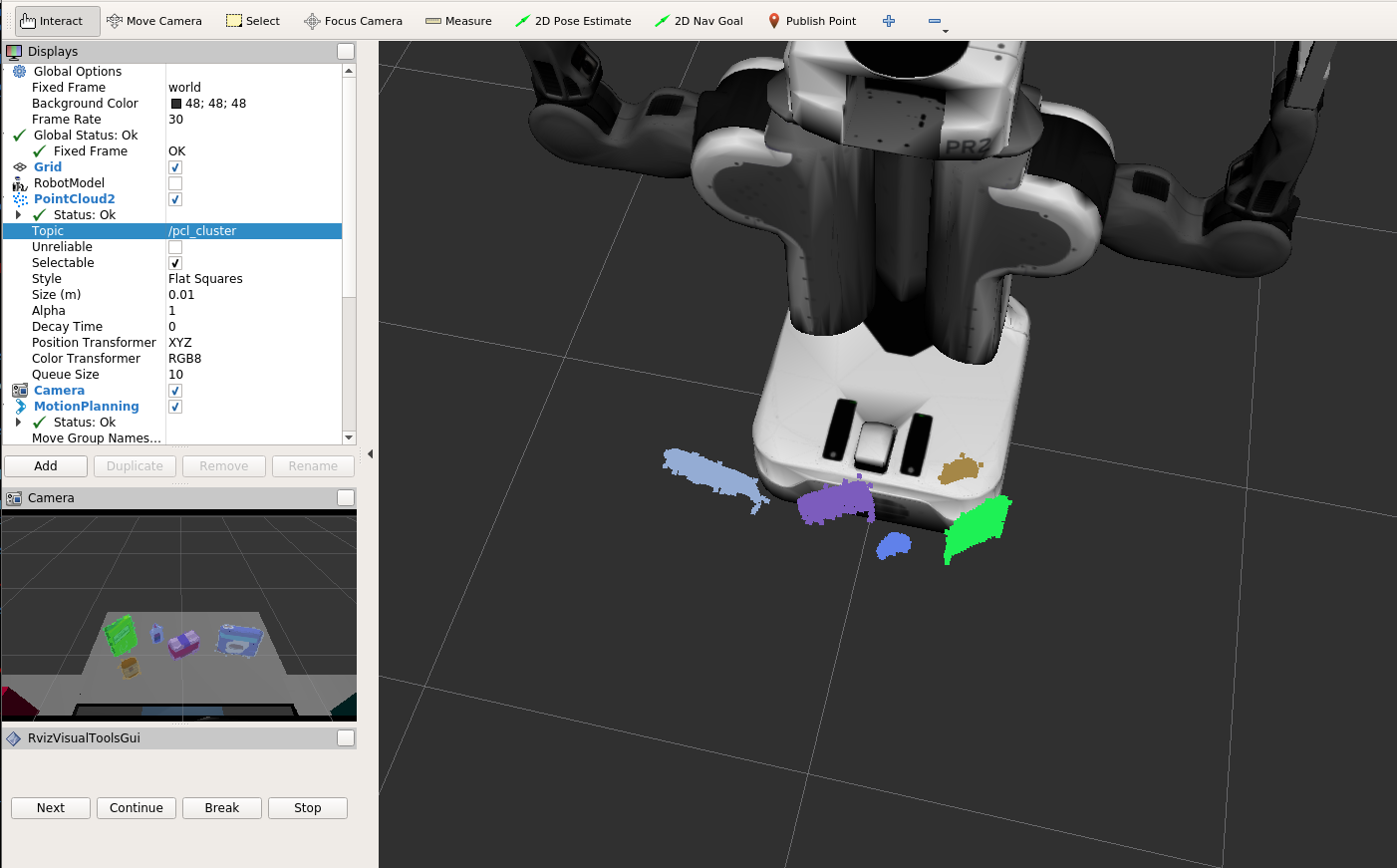Click the Duplicate button
The image size is (1397, 868).
coord(135,466)
